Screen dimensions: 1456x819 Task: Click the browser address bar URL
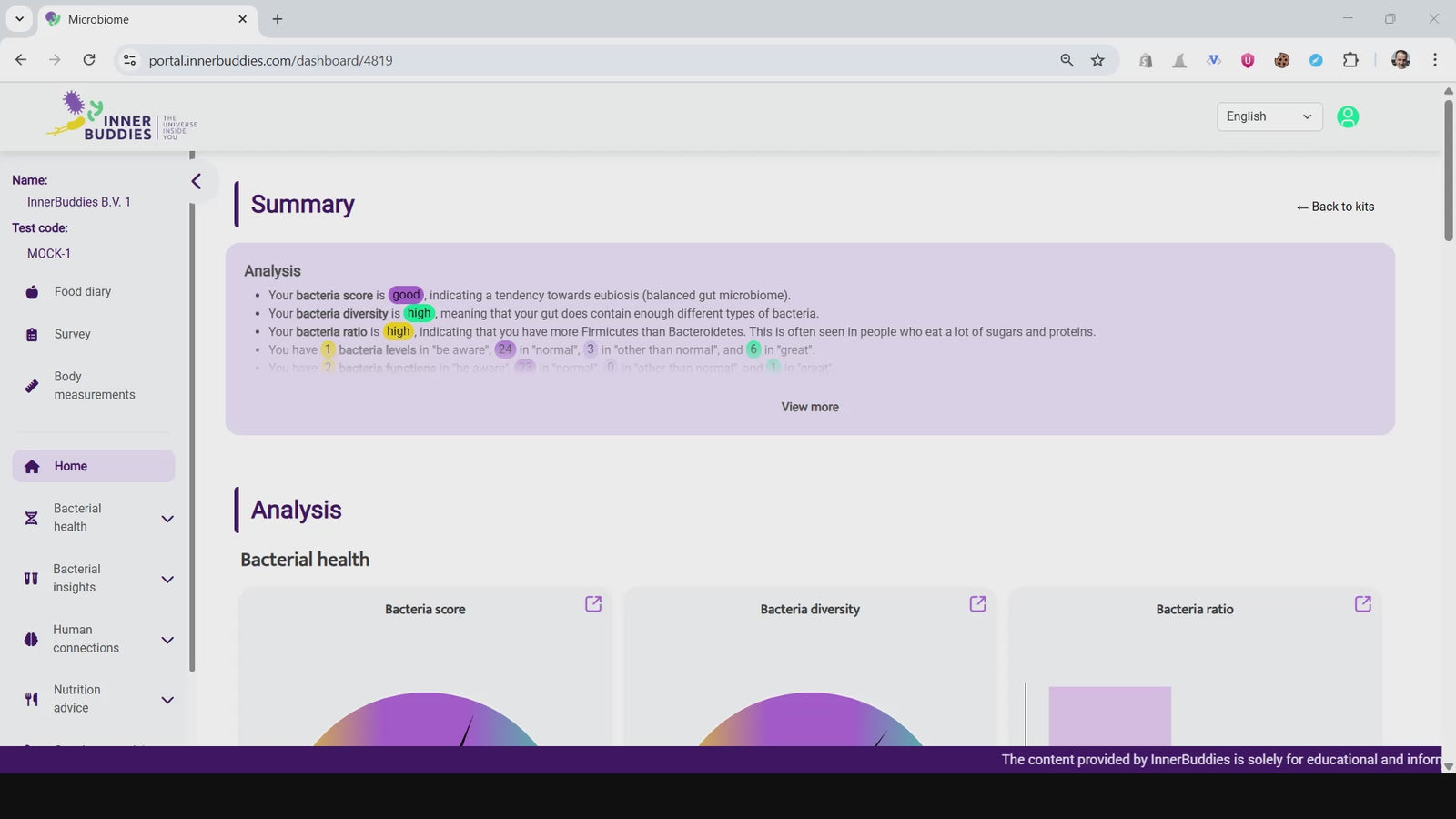[271, 60]
